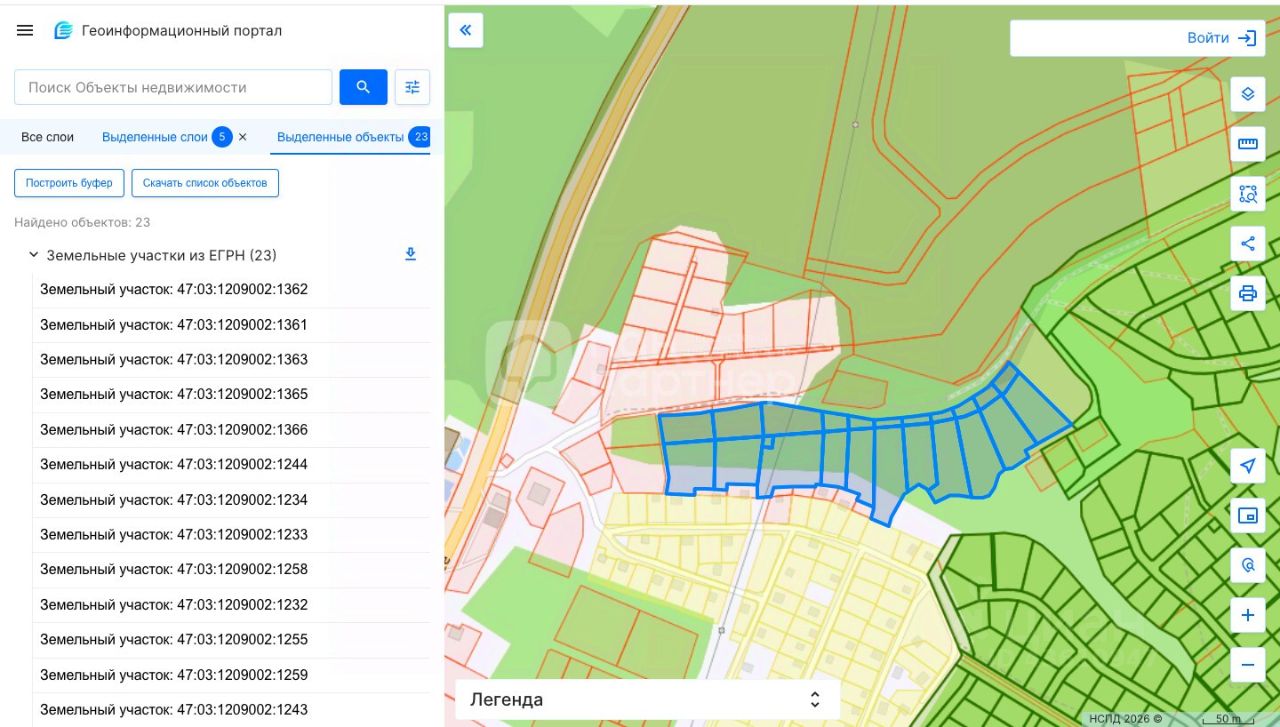Click the rotate/reset orientation map tool

(1247, 565)
